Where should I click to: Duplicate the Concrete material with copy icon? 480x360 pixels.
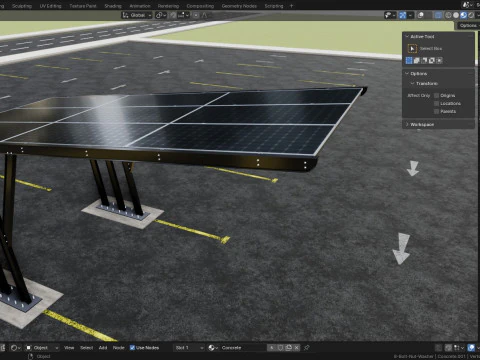point(288,348)
